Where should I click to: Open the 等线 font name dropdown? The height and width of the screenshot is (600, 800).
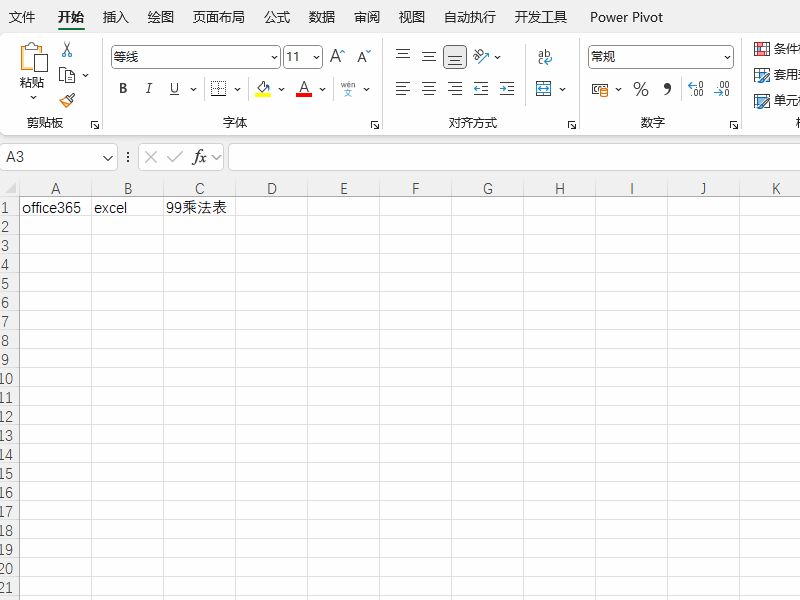click(274, 57)
